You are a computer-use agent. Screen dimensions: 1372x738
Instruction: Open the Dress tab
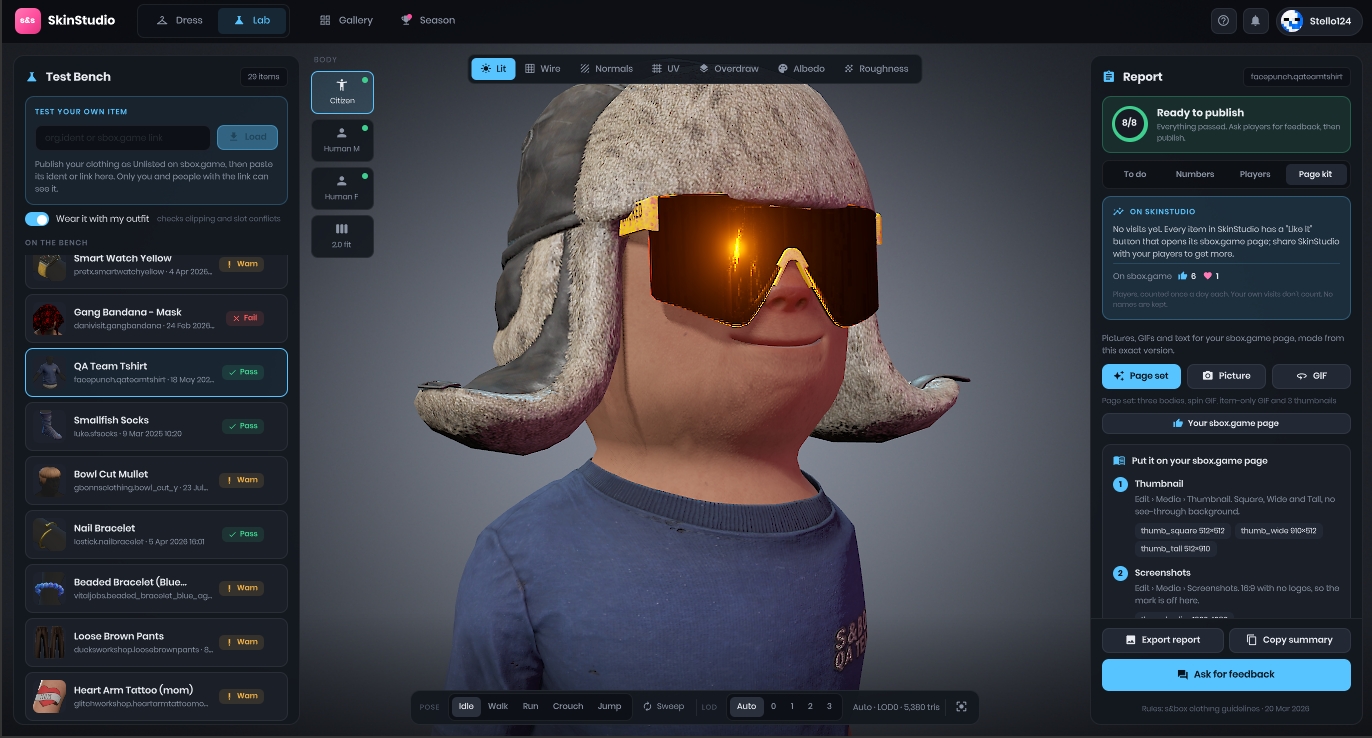coord(180,20)
